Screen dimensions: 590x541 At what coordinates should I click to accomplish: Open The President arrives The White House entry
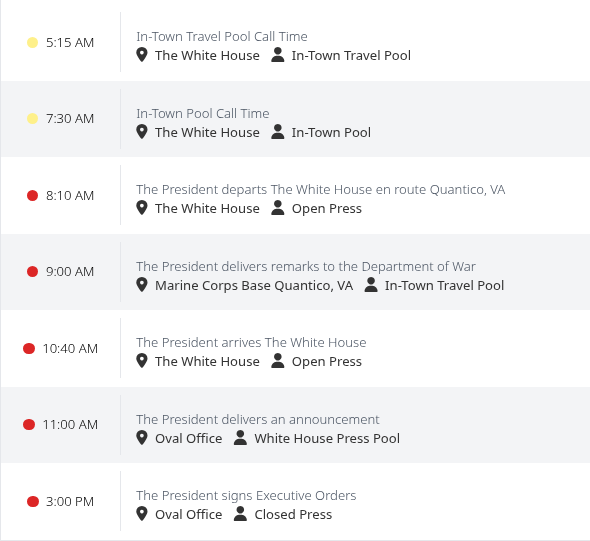pos(251,342)
